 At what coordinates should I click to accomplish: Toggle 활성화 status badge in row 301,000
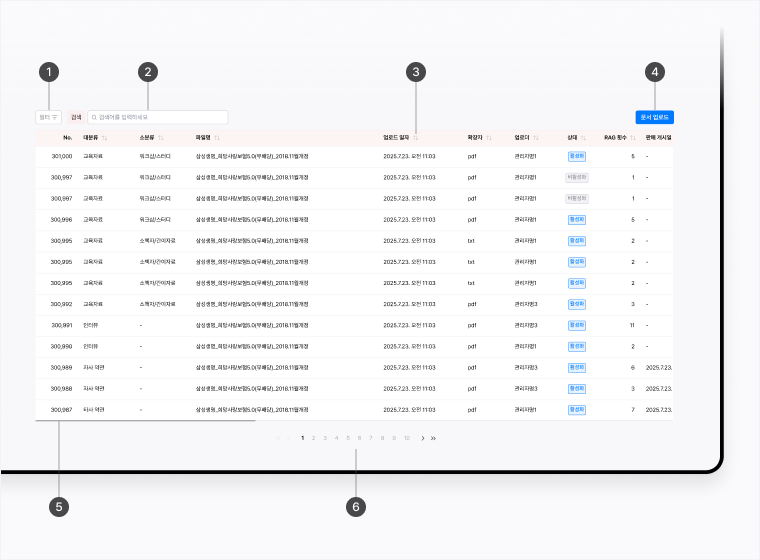point(577,156)
